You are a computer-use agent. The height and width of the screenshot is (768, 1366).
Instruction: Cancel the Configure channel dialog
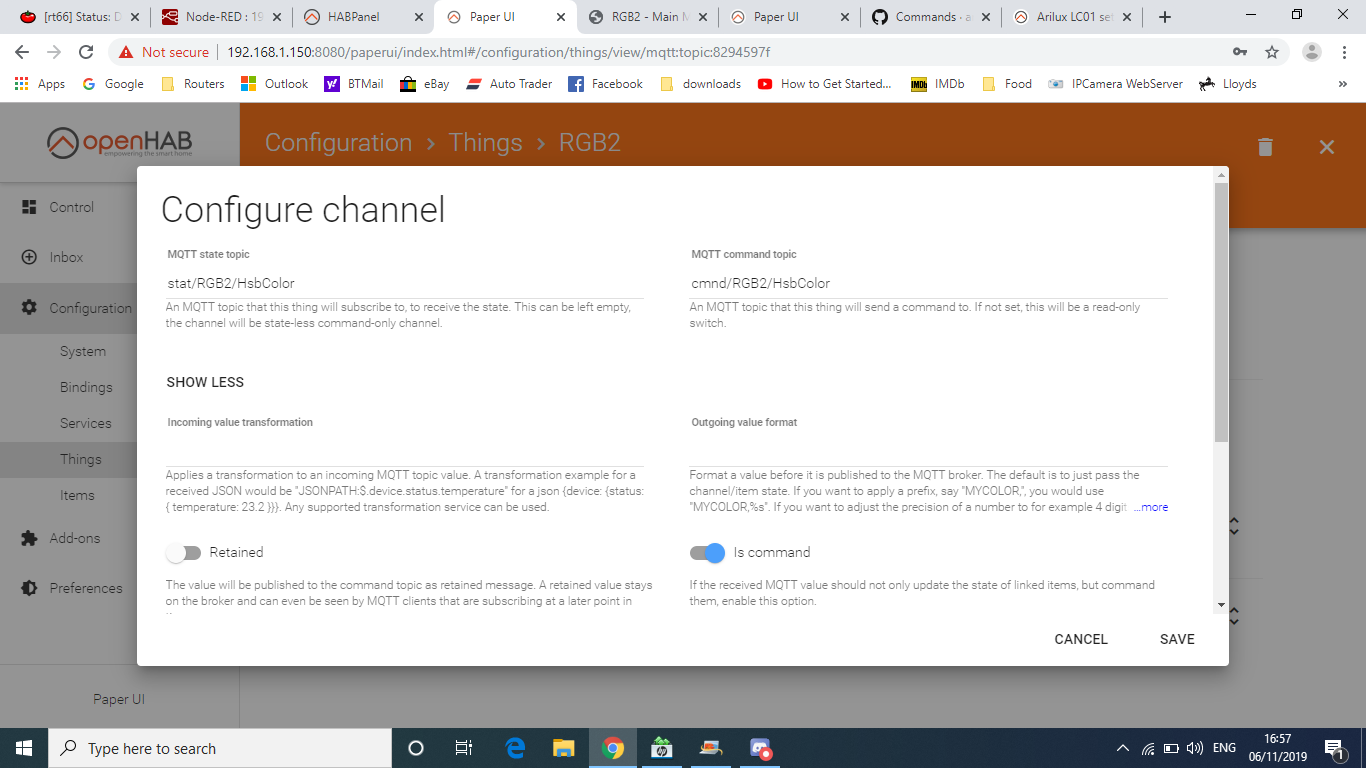(x=1081, y=639)
